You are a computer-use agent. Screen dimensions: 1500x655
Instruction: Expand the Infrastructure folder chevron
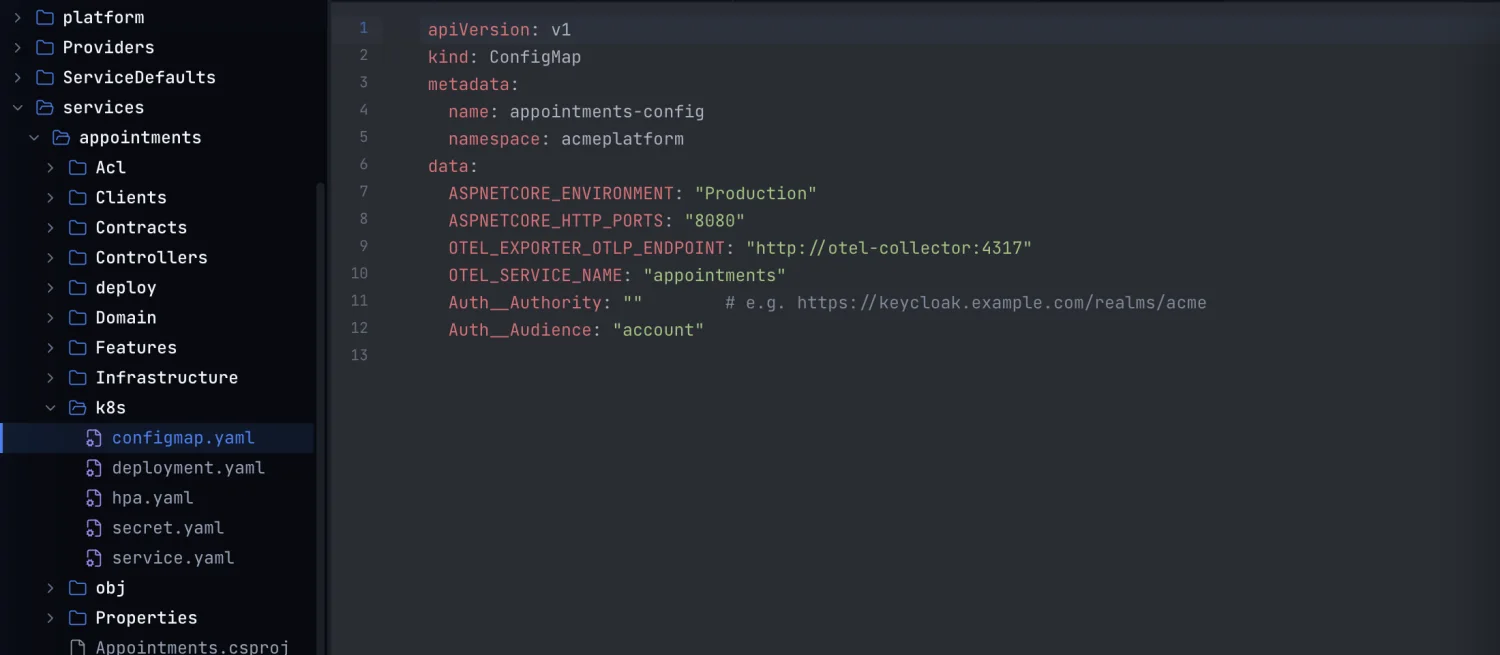[50, 378]
